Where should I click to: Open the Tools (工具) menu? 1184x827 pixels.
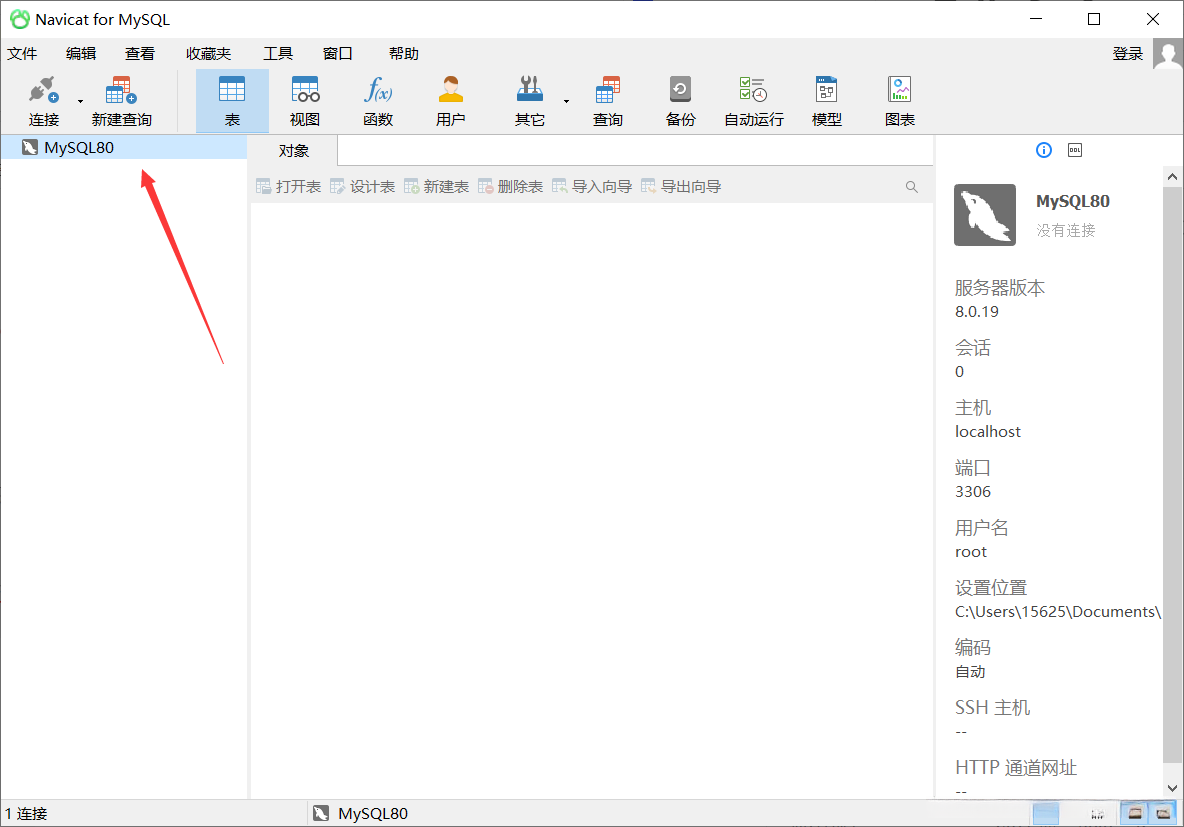click(x=278, y=54)
